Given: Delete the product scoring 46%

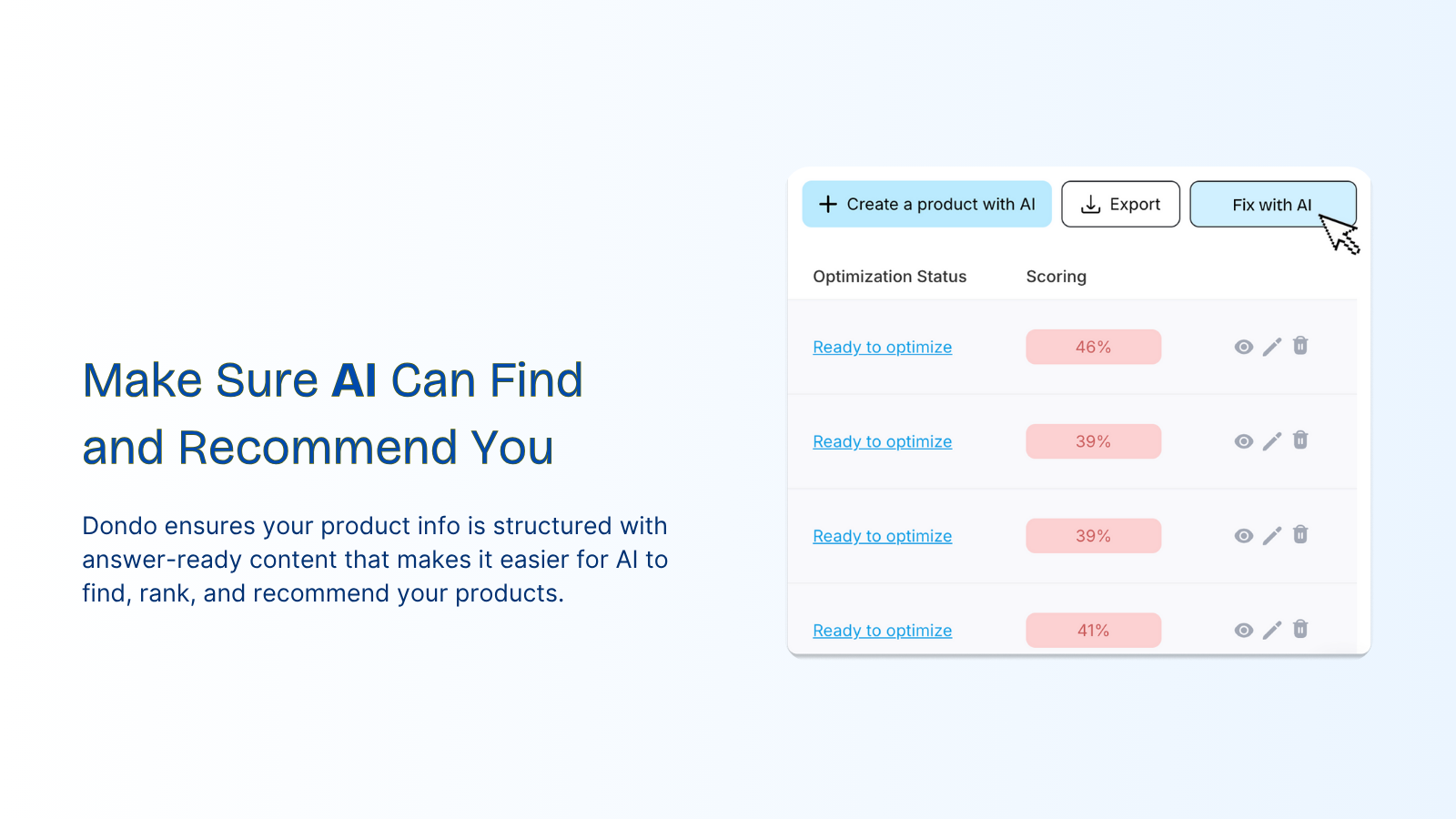Looking at the screenshot, I should click(x=1300, y=346).
